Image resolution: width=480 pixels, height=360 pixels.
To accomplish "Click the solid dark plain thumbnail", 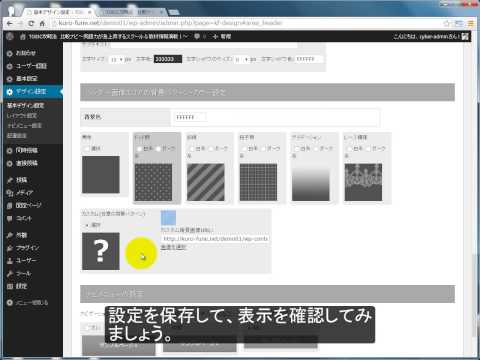I will tap(101, 175).
